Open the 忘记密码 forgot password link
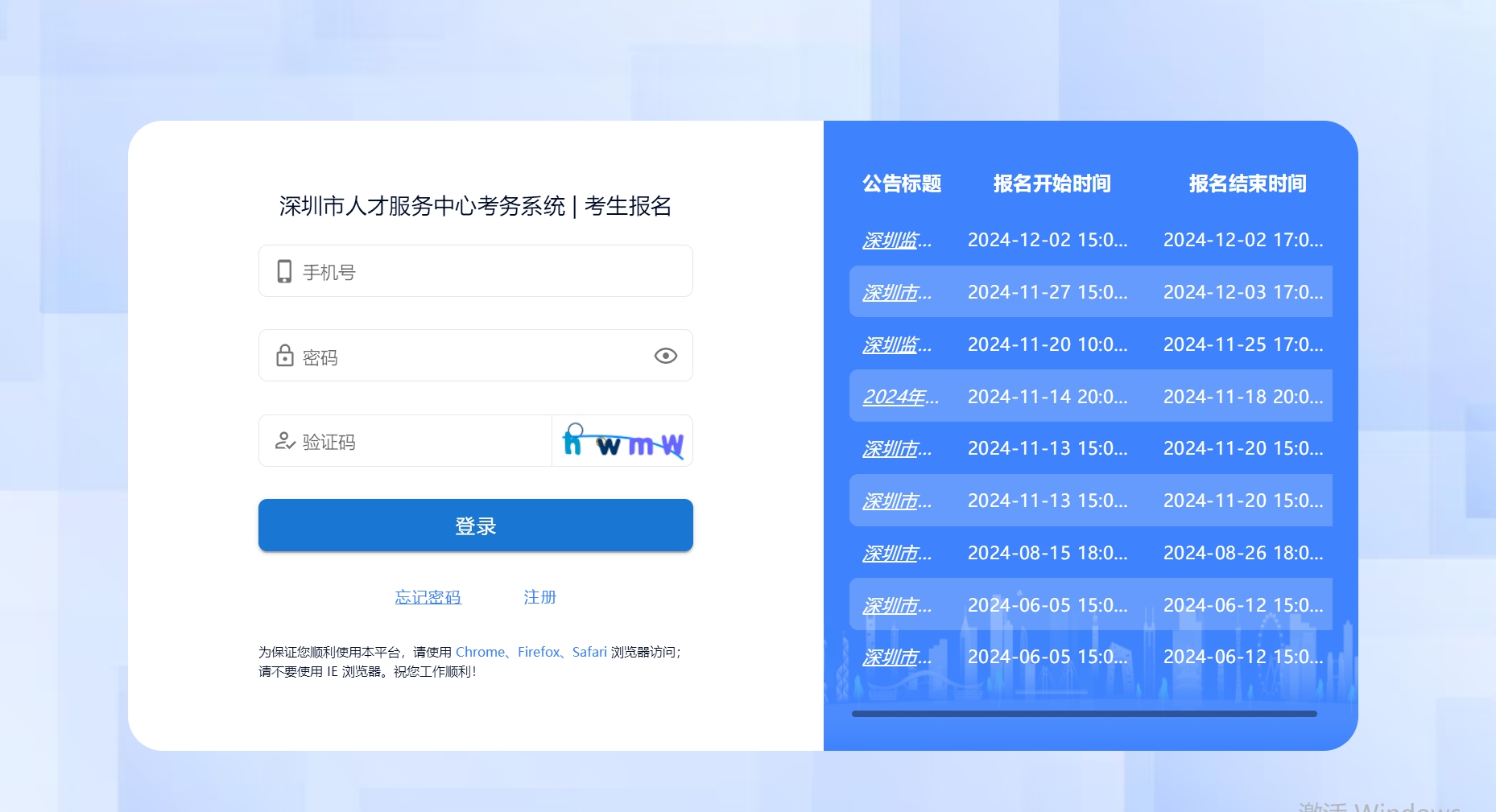The width and height of the screenshot is (1496, 812). click(x=428, y=597)
